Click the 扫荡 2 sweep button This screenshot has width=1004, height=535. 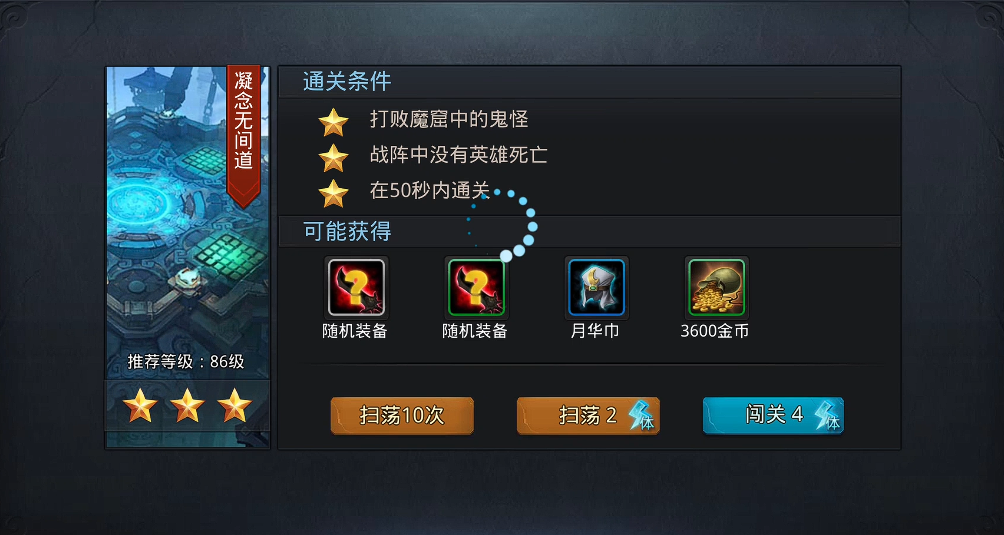[x=588, y=416]
